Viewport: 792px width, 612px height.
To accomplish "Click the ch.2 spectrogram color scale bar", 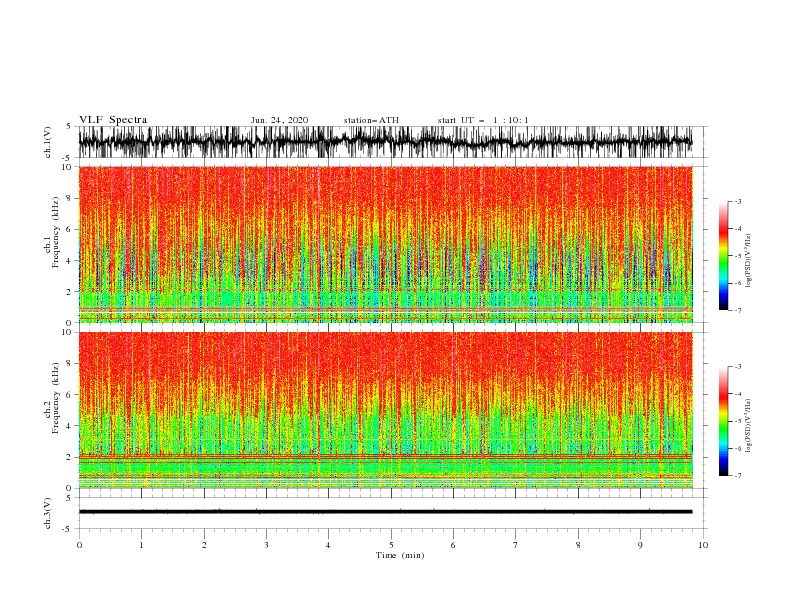I will (x=723, y=421).
